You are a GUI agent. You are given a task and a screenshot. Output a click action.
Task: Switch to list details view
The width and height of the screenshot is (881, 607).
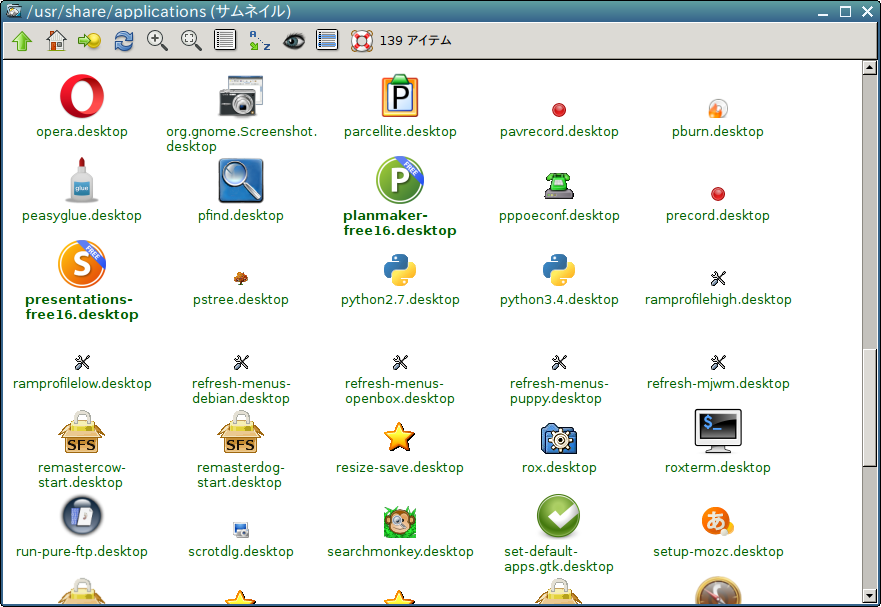click(x=225, y=40)
